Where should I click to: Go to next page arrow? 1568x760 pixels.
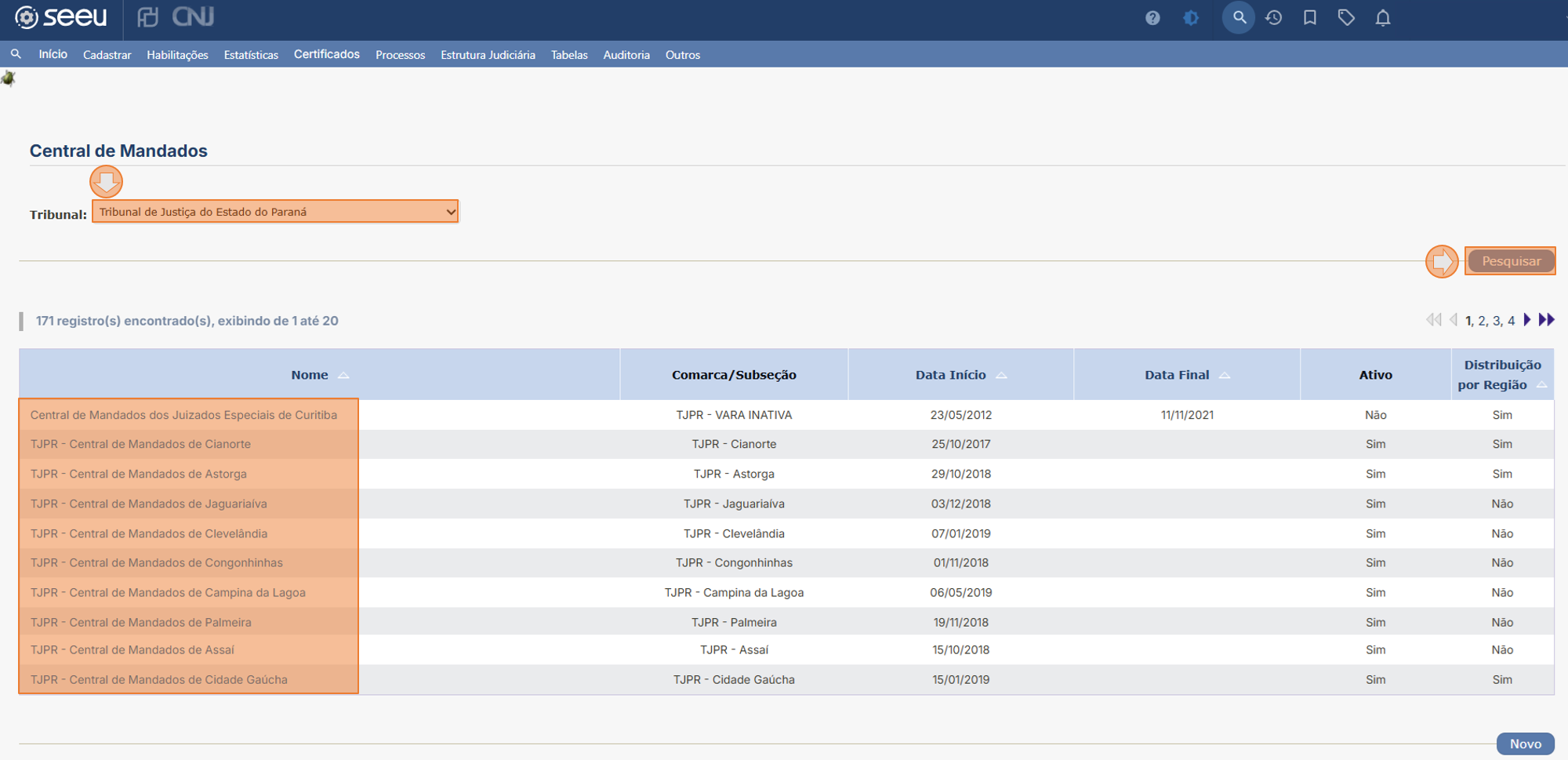click(1527, 320)
